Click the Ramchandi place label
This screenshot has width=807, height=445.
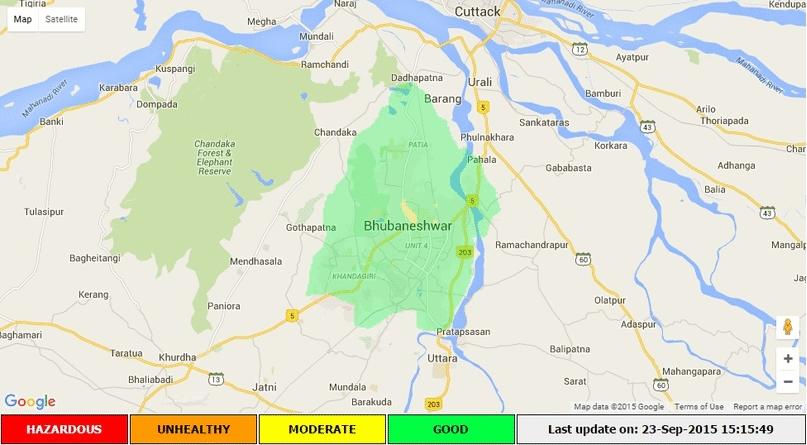325,65
